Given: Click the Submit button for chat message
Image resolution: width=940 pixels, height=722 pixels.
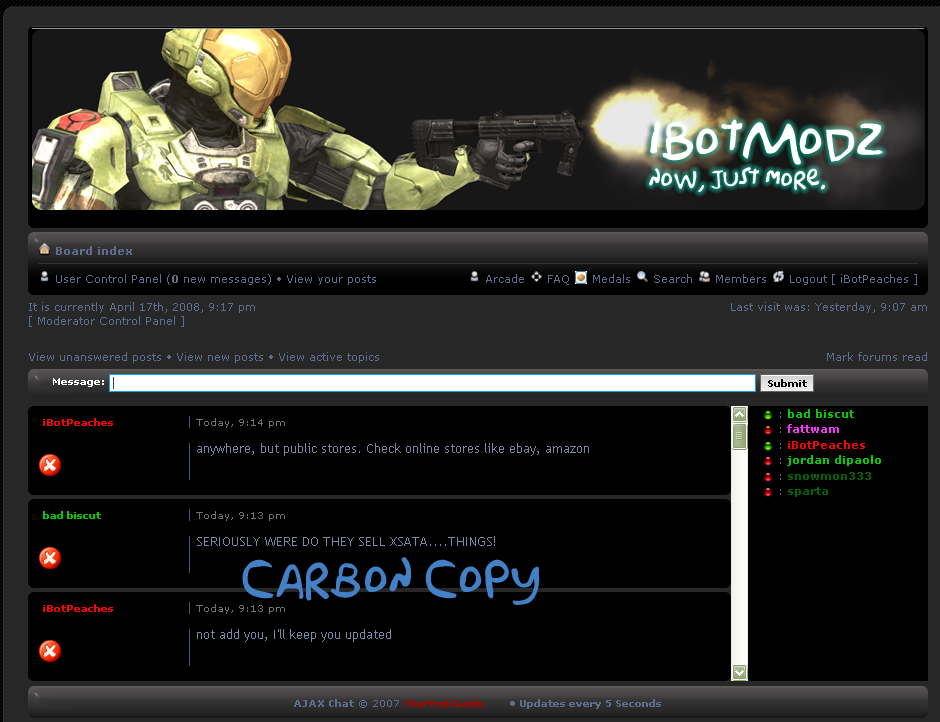Looking at the screenshot, I should (787, 383).
